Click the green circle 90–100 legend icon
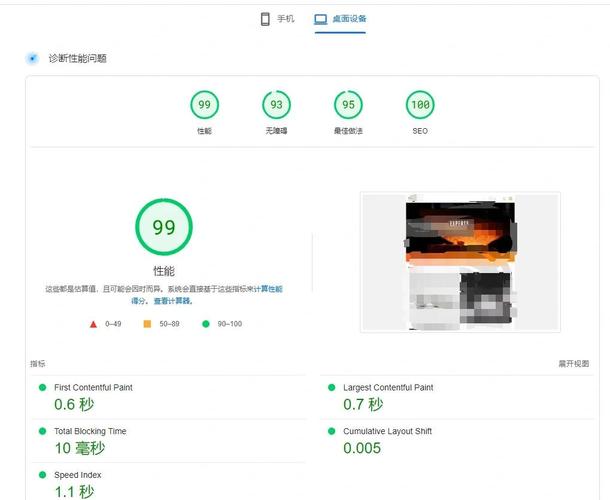 tap(206, 324)
